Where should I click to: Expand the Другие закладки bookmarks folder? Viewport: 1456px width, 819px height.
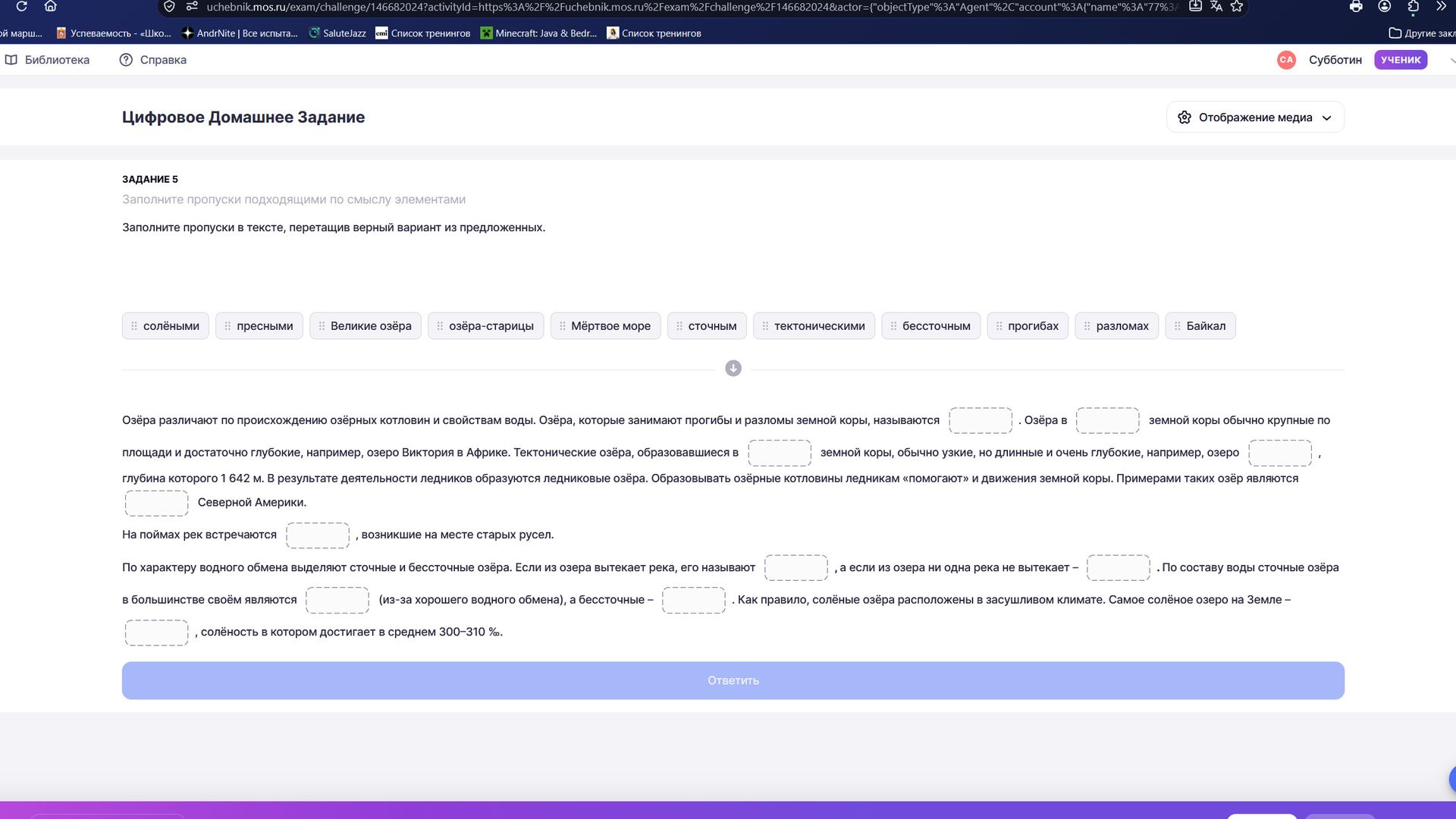point(1422,33)
